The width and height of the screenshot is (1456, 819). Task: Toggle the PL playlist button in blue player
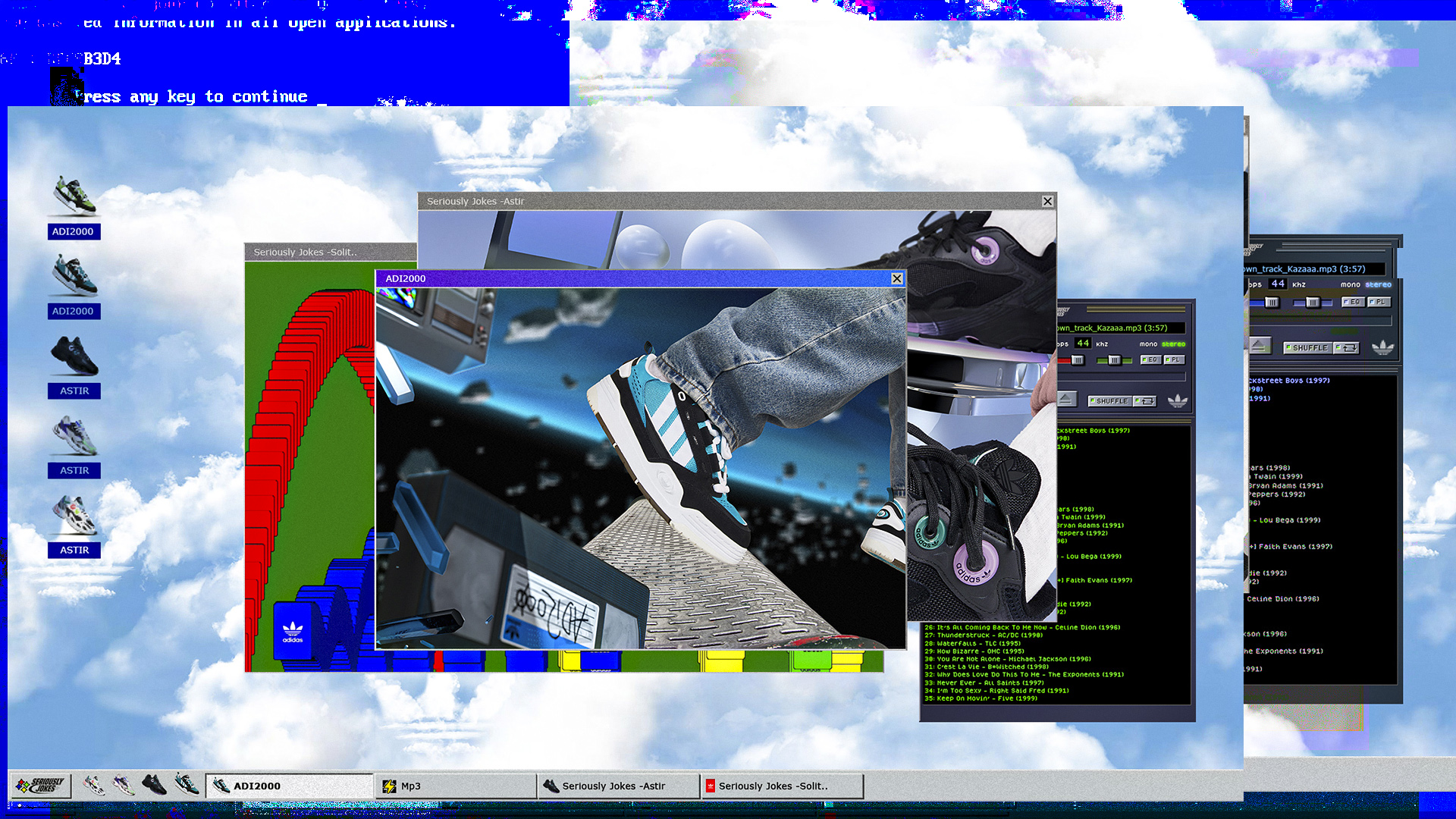1379,302
